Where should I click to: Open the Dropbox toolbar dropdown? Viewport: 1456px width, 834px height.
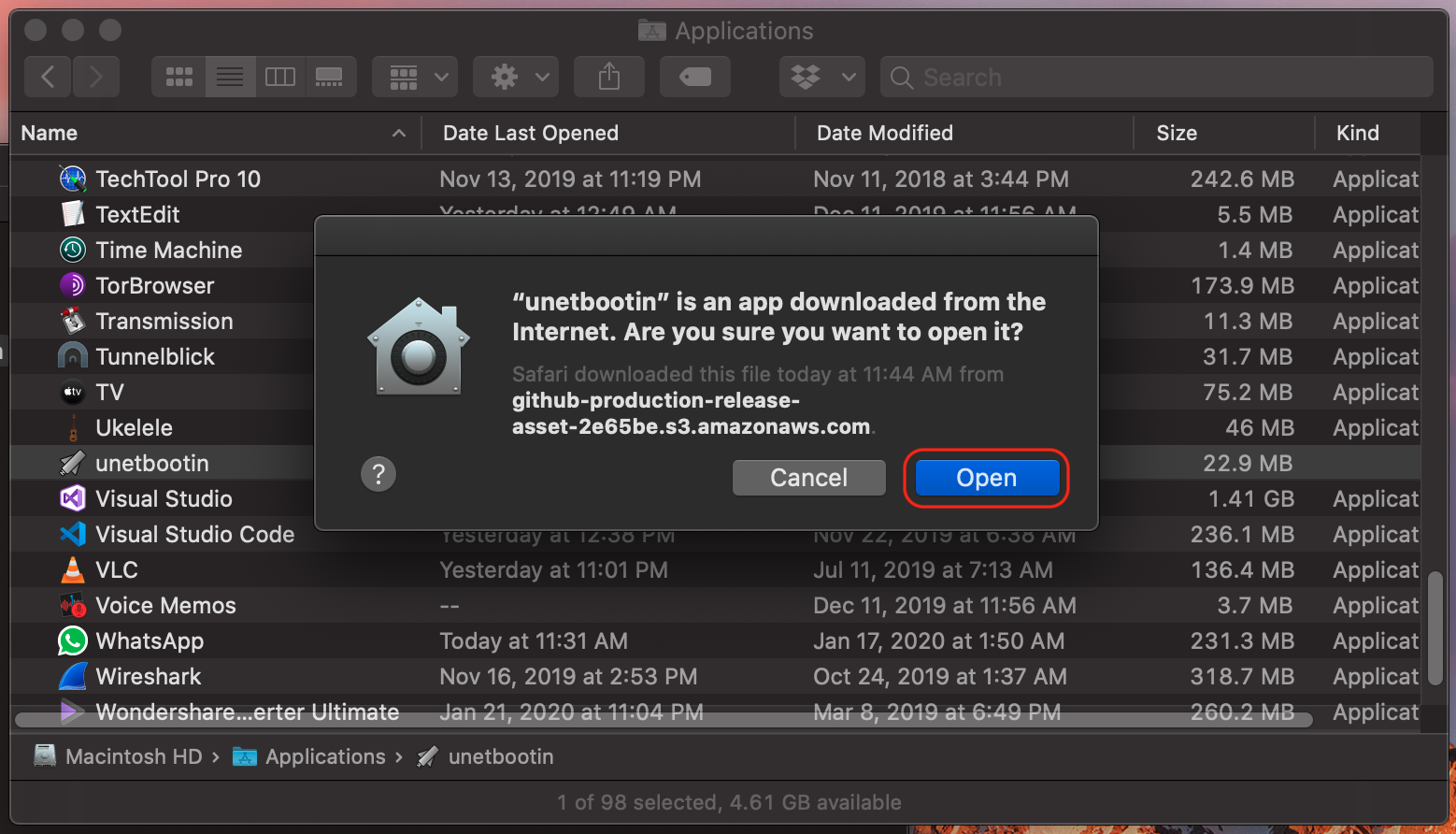[x=822, y=77]
